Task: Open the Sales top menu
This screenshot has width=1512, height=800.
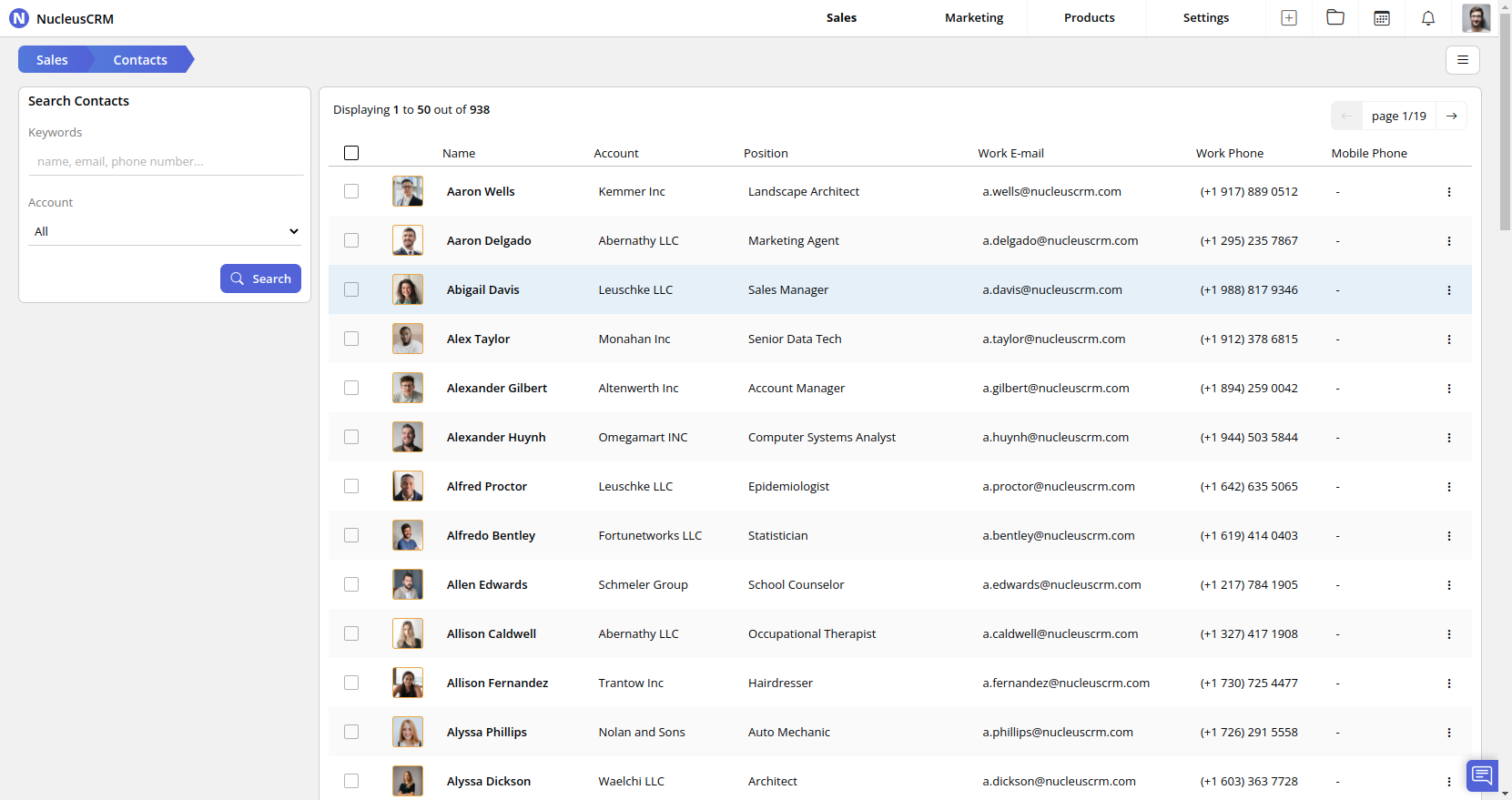Action: [x=841, y=17]
